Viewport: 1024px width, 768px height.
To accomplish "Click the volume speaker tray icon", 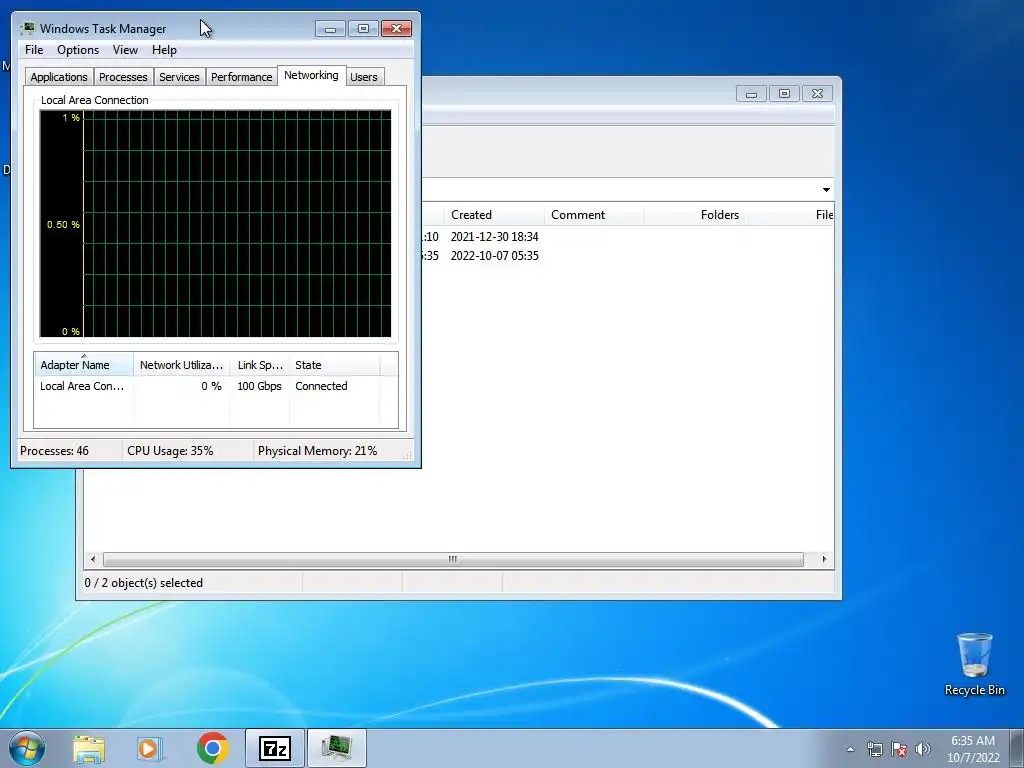I will (x=922, y=749).
